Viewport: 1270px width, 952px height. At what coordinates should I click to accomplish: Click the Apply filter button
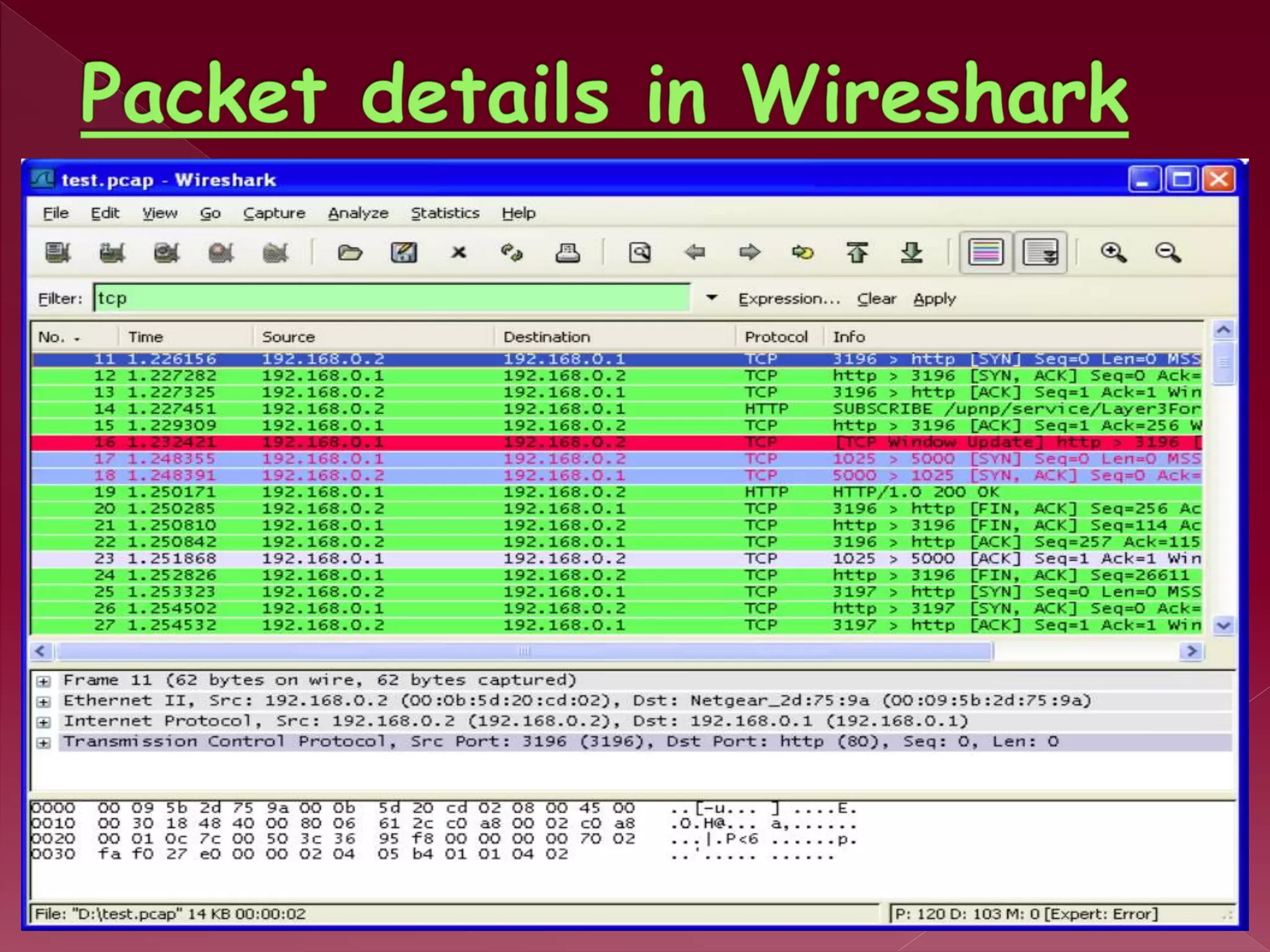tap(934, 299)
